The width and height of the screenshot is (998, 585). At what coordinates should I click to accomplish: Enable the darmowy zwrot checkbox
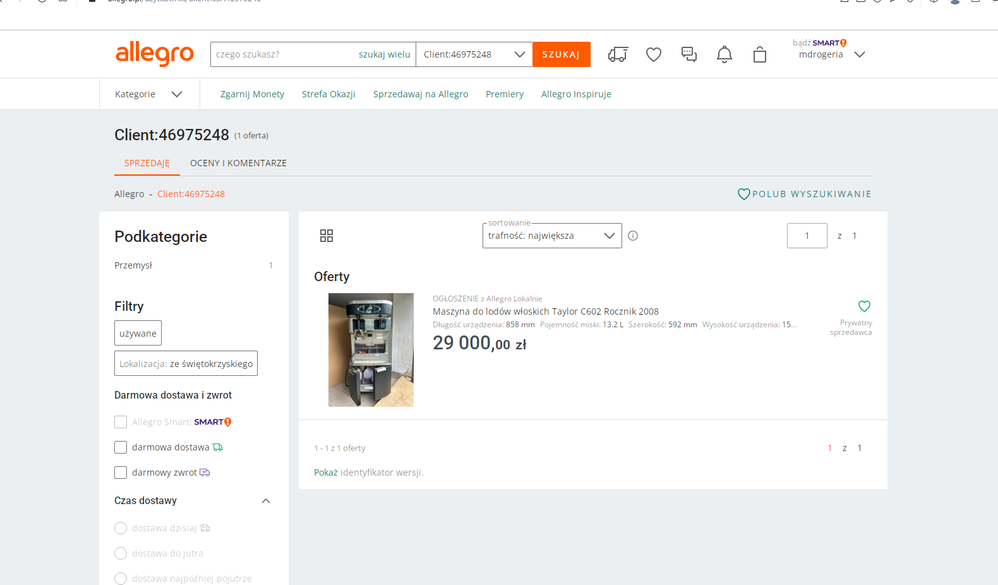coord(121,472)
